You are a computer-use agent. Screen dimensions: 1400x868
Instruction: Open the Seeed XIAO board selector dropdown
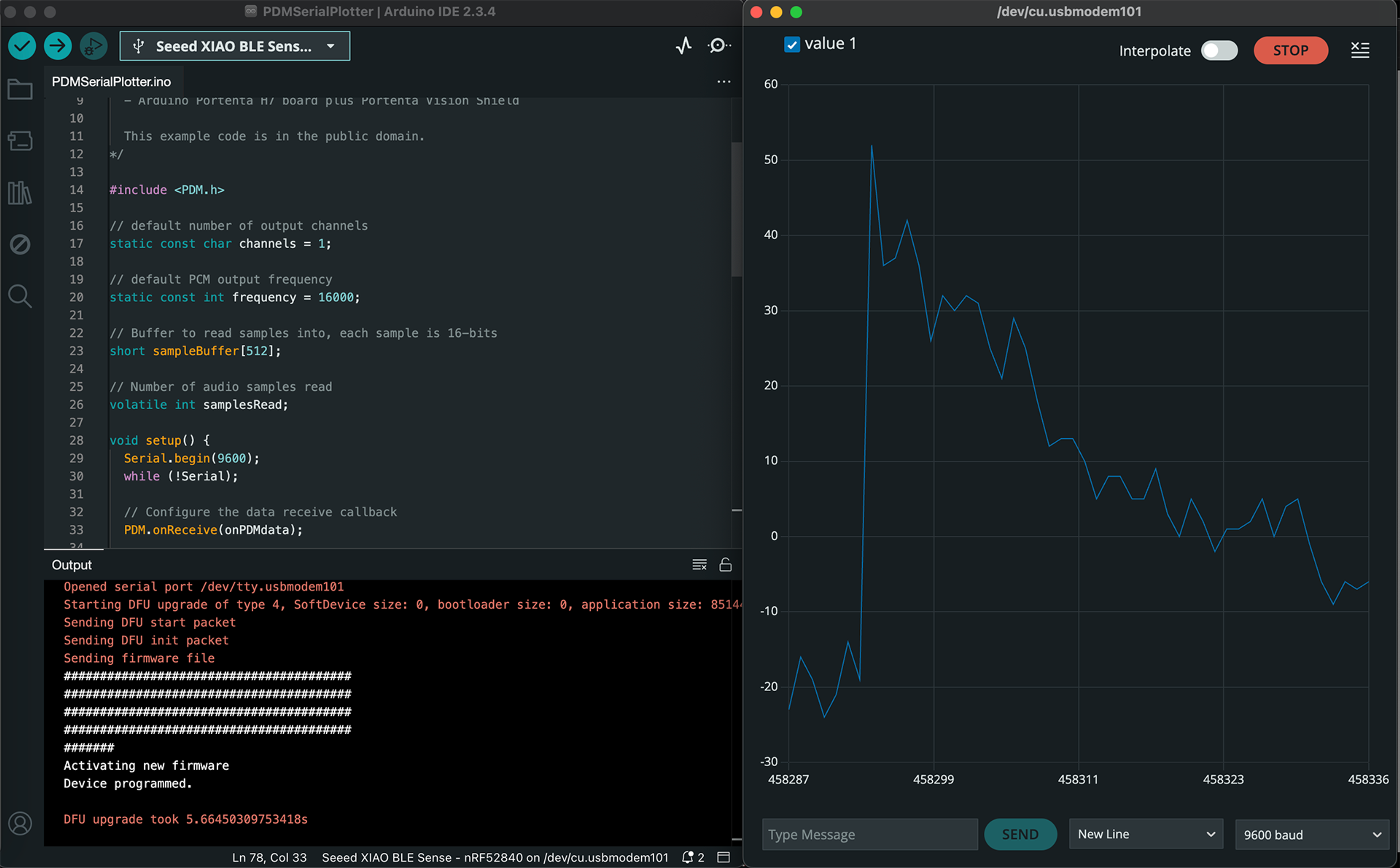pyautogui.click(x=234, y=46)
